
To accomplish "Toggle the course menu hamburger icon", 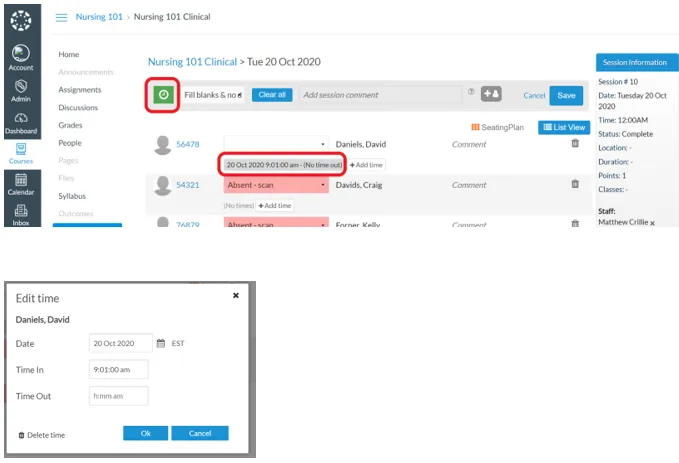I will tap(61, 17).
